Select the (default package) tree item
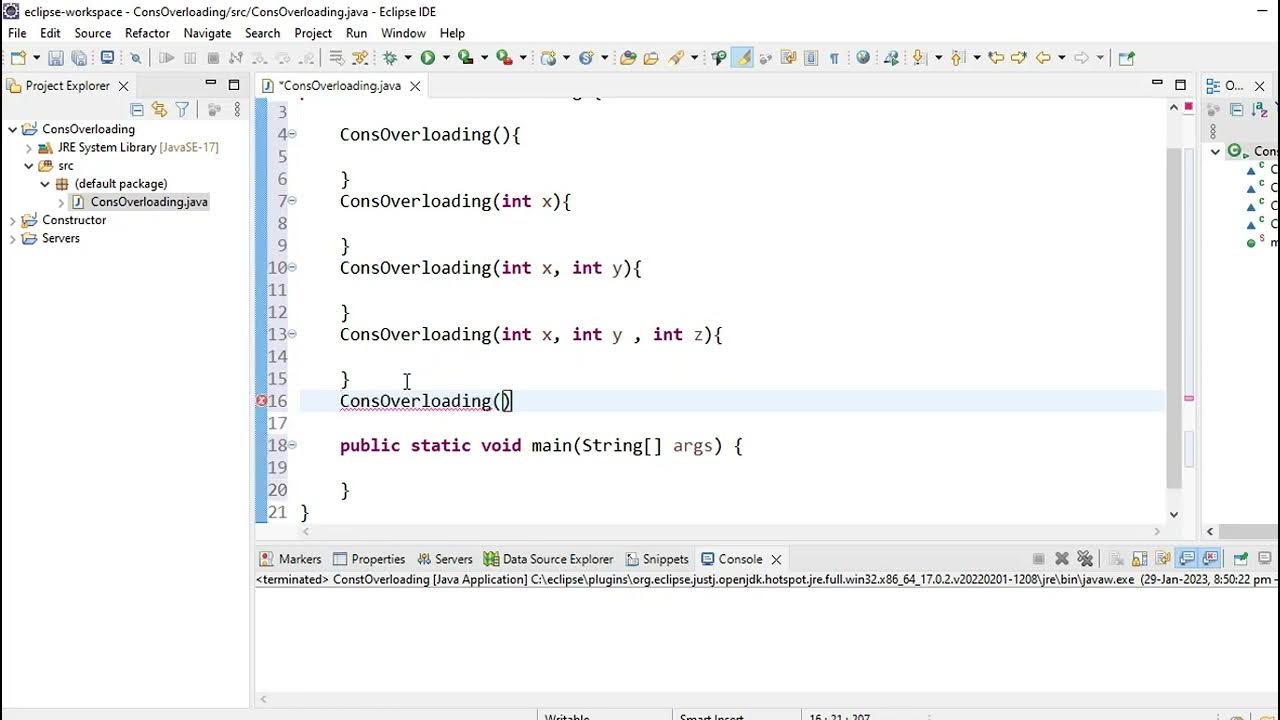 pos(112,184)
